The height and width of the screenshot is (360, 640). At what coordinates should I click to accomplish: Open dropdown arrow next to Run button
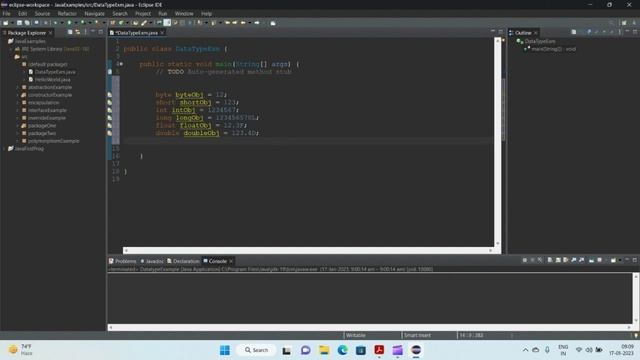76,23
